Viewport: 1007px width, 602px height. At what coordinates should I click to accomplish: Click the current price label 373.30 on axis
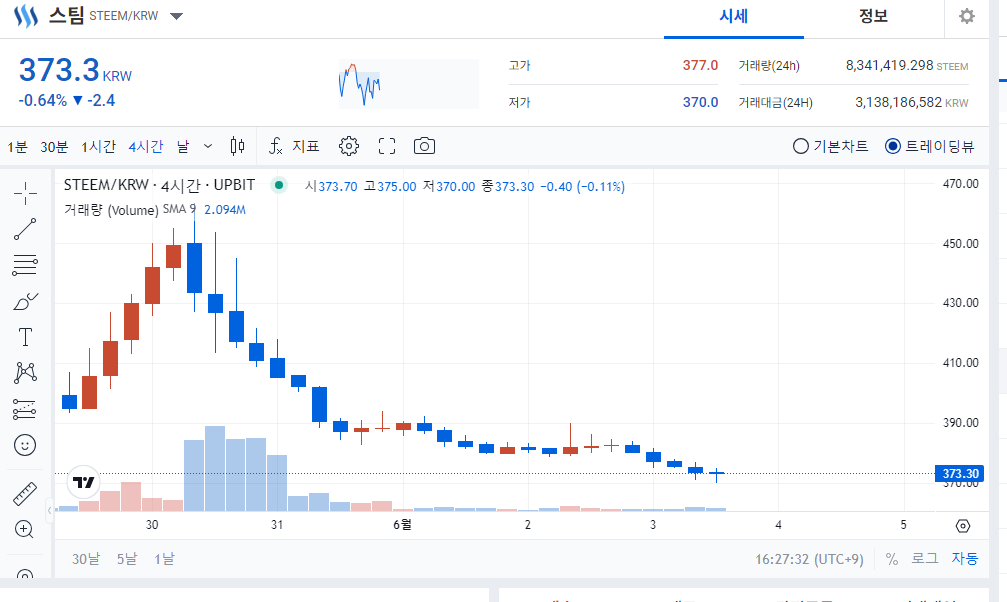pos(959,474)
